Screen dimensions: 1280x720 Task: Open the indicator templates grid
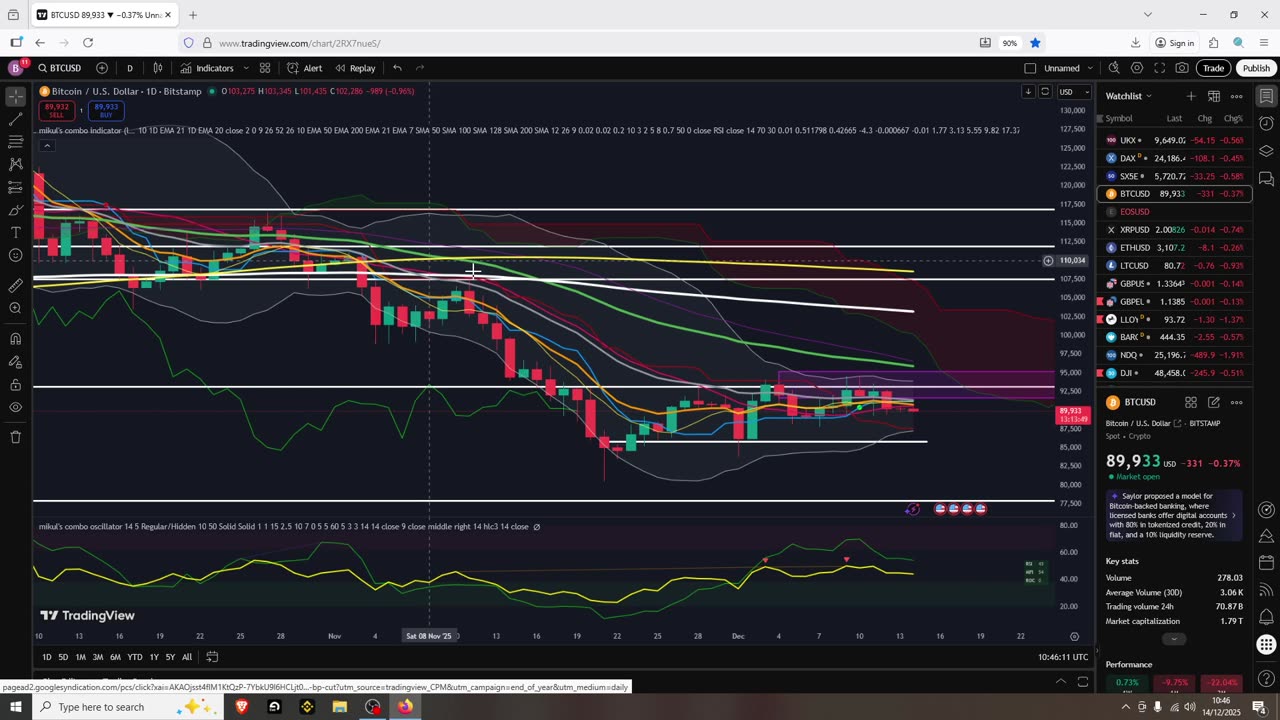coord(265,68)
